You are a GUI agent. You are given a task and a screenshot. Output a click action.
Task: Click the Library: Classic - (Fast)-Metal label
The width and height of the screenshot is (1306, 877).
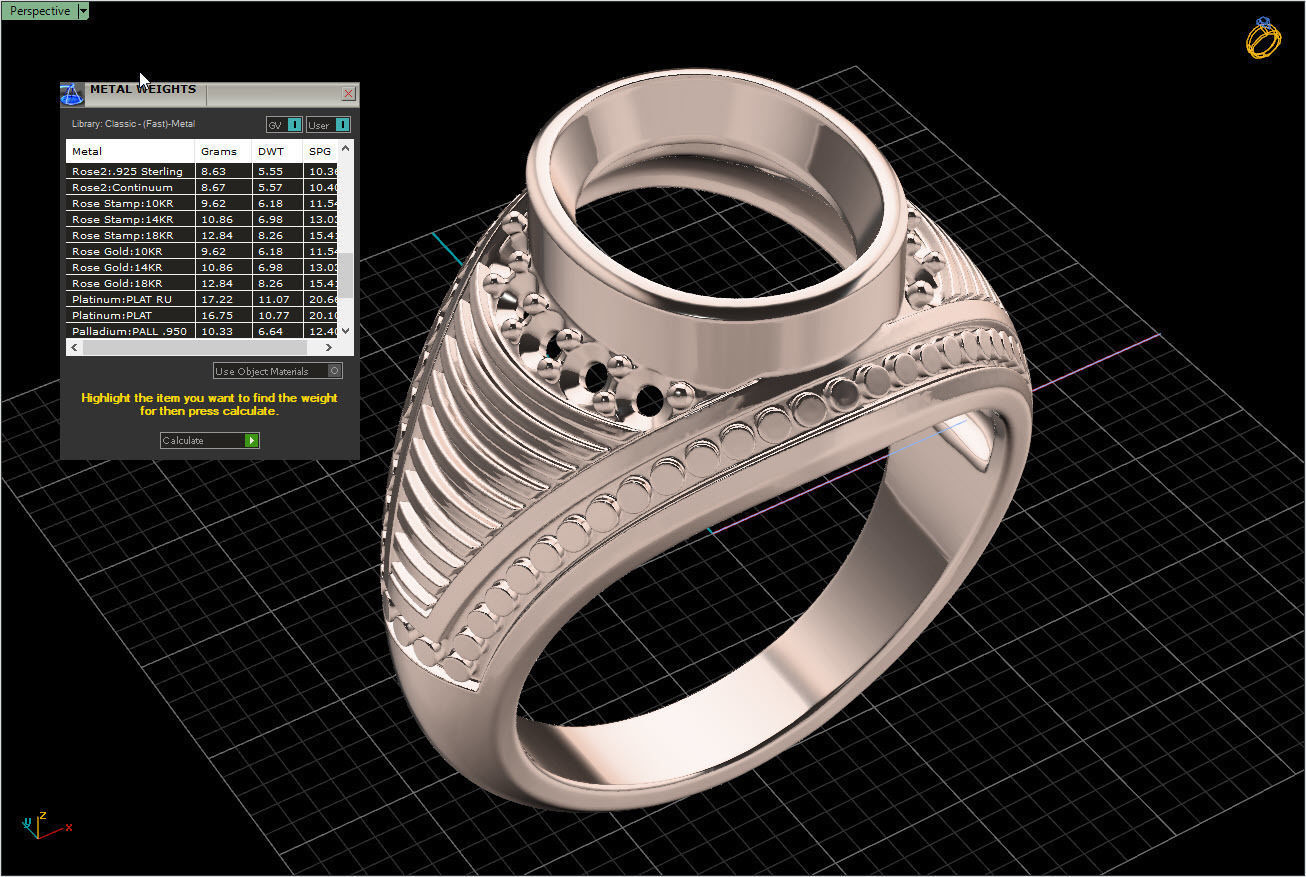[133, 125]
